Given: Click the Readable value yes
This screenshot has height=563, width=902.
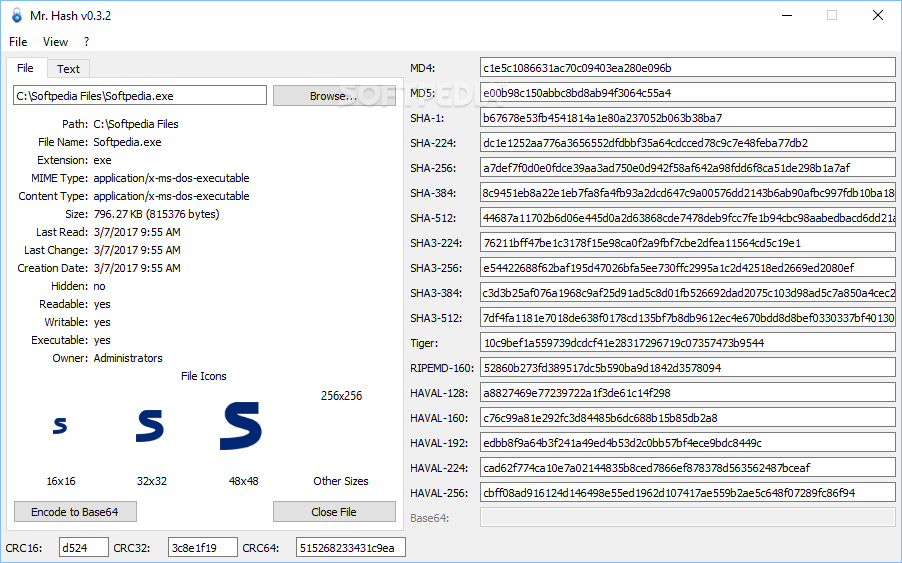Looking at the screenshot, I should coord(102,304).
